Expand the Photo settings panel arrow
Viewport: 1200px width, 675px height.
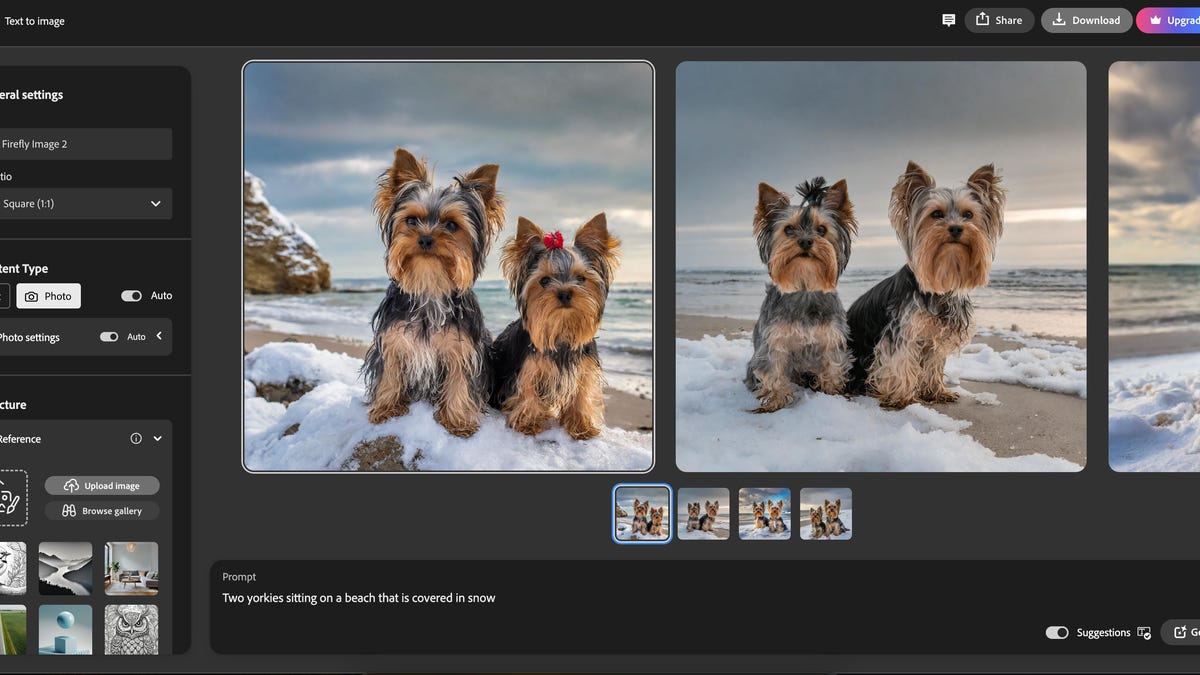(x=158, y=336)
